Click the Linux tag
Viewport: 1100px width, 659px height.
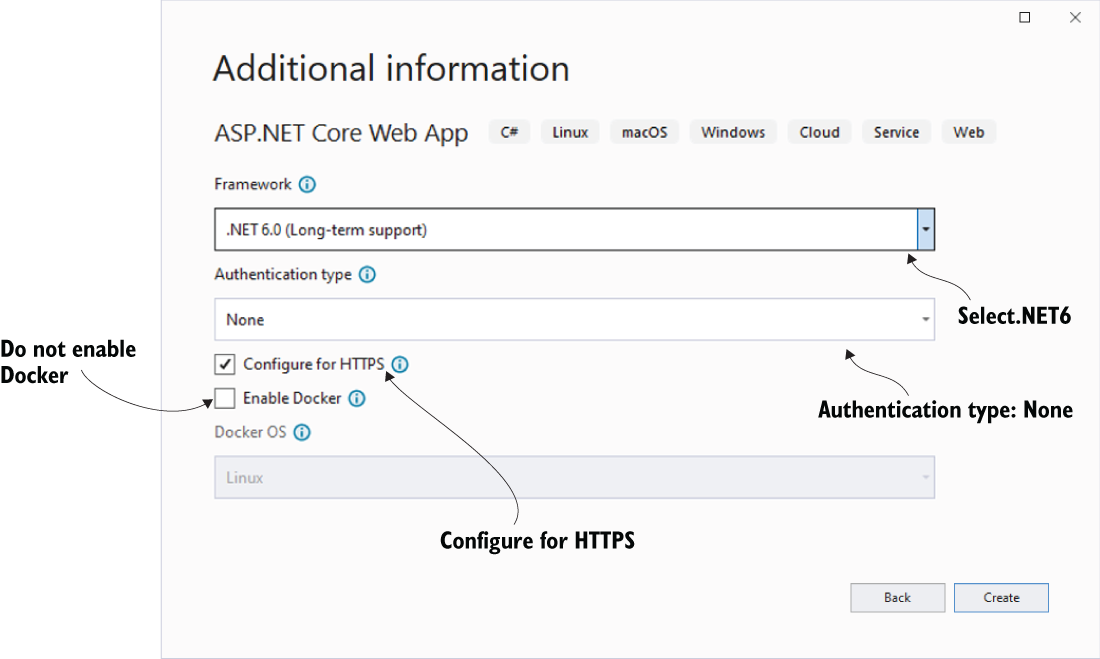point(570,132)
